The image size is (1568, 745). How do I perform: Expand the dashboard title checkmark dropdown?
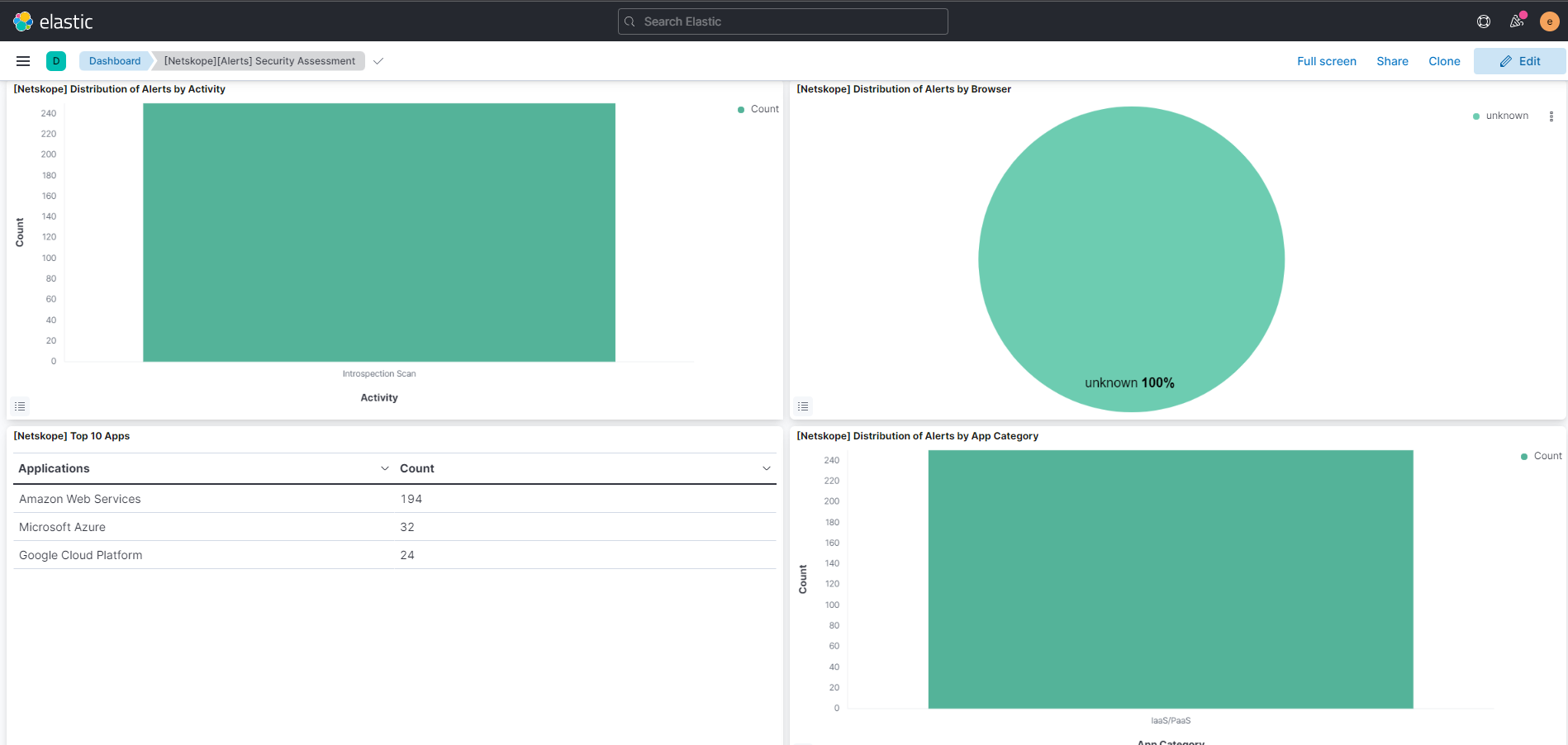[378, 60]
